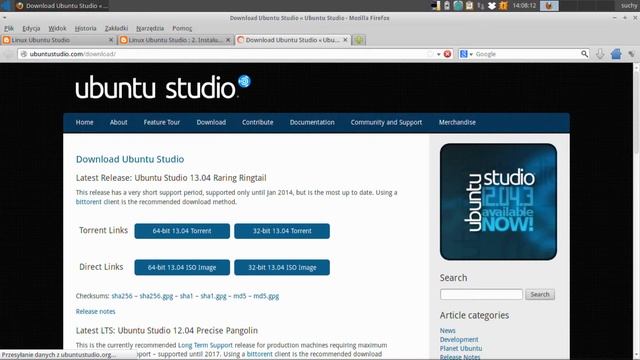Open the sha1.gpg checksum link

pos(213,296)
